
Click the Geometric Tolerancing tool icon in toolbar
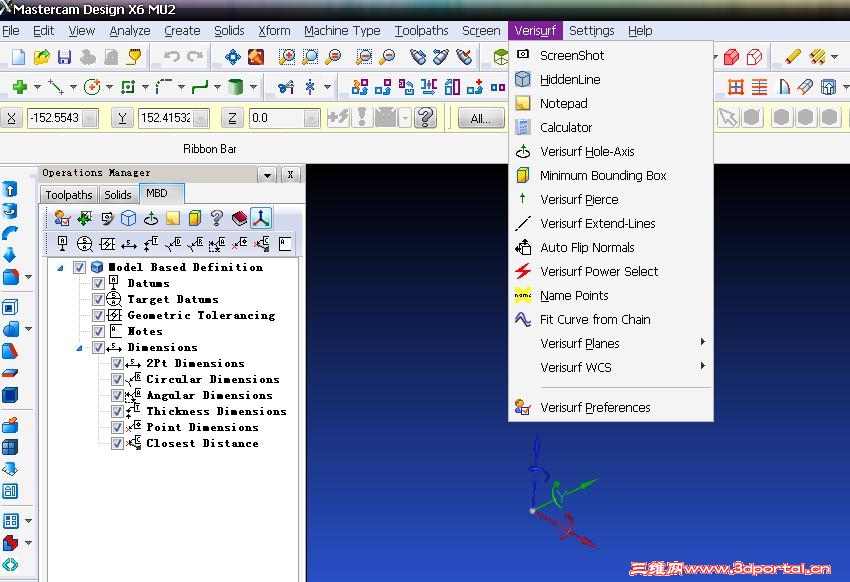pyautogui.click(x=107, y=244)
